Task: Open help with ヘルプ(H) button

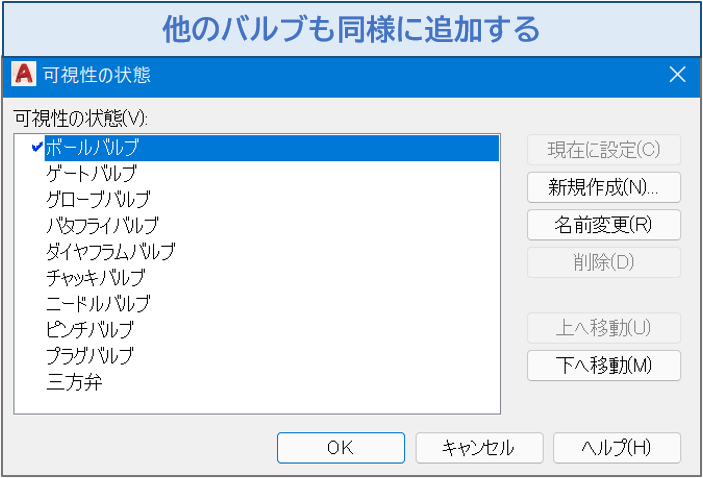Action: 617,448
